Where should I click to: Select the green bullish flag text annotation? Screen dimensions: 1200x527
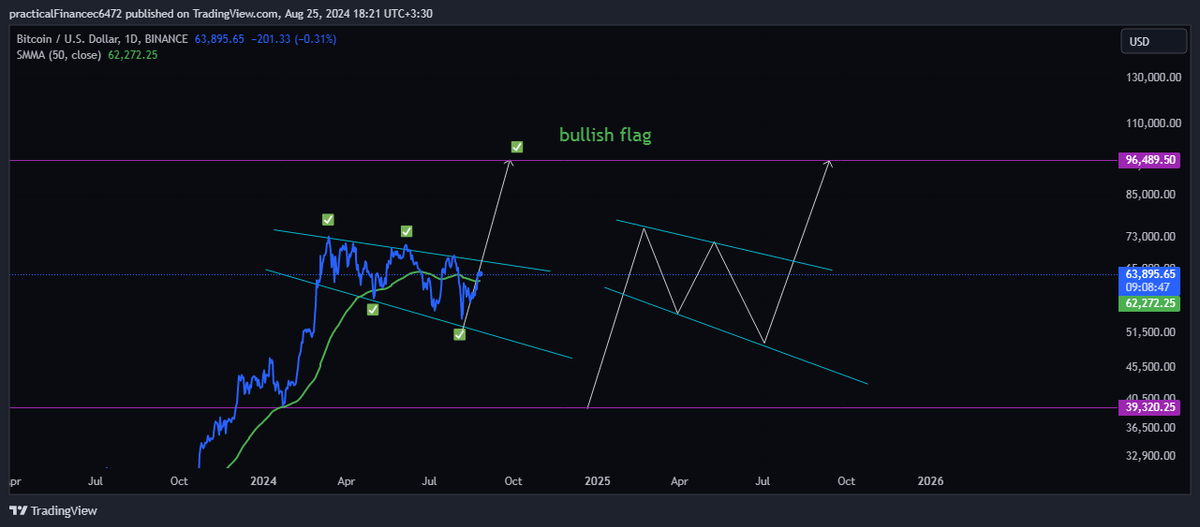pyautogui.click(x=605, y=135)
